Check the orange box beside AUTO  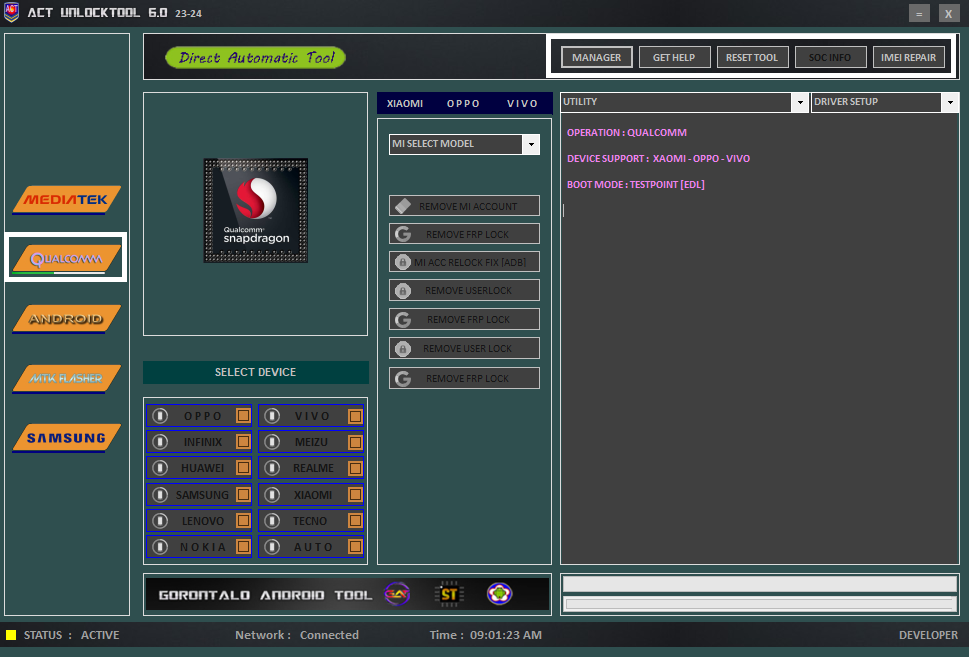tap(355, 546)
